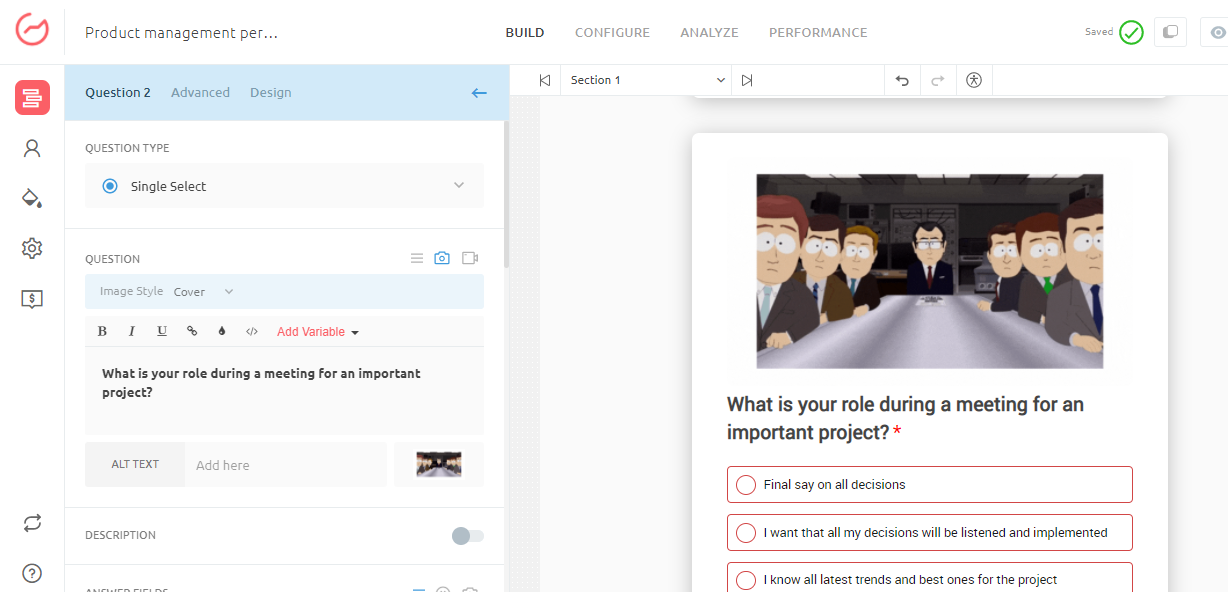The height and width of the screenshot is (592, 1228).
Task: Open the PERFORMANCE tab
Action: [x=818, y=33]
